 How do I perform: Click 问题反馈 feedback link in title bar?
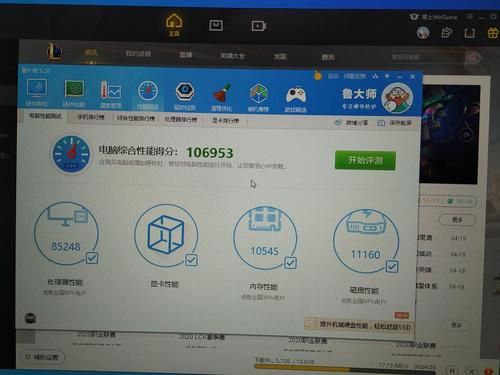355,76
